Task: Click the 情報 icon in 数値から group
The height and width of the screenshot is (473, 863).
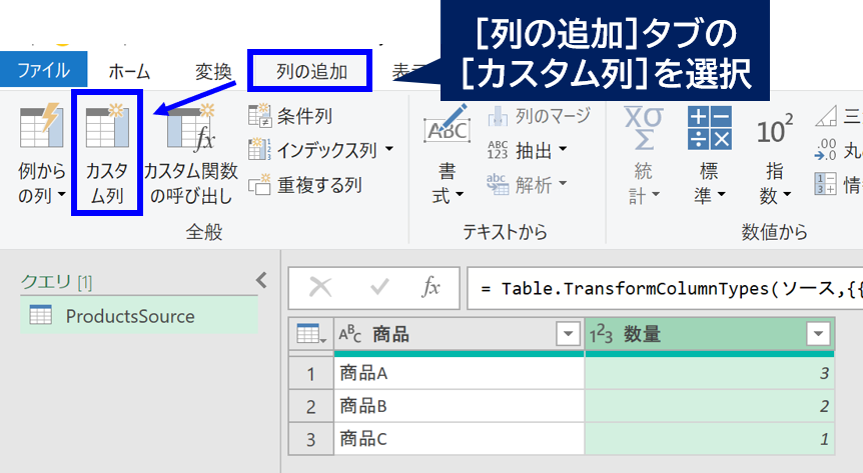Action: [826, 184]
